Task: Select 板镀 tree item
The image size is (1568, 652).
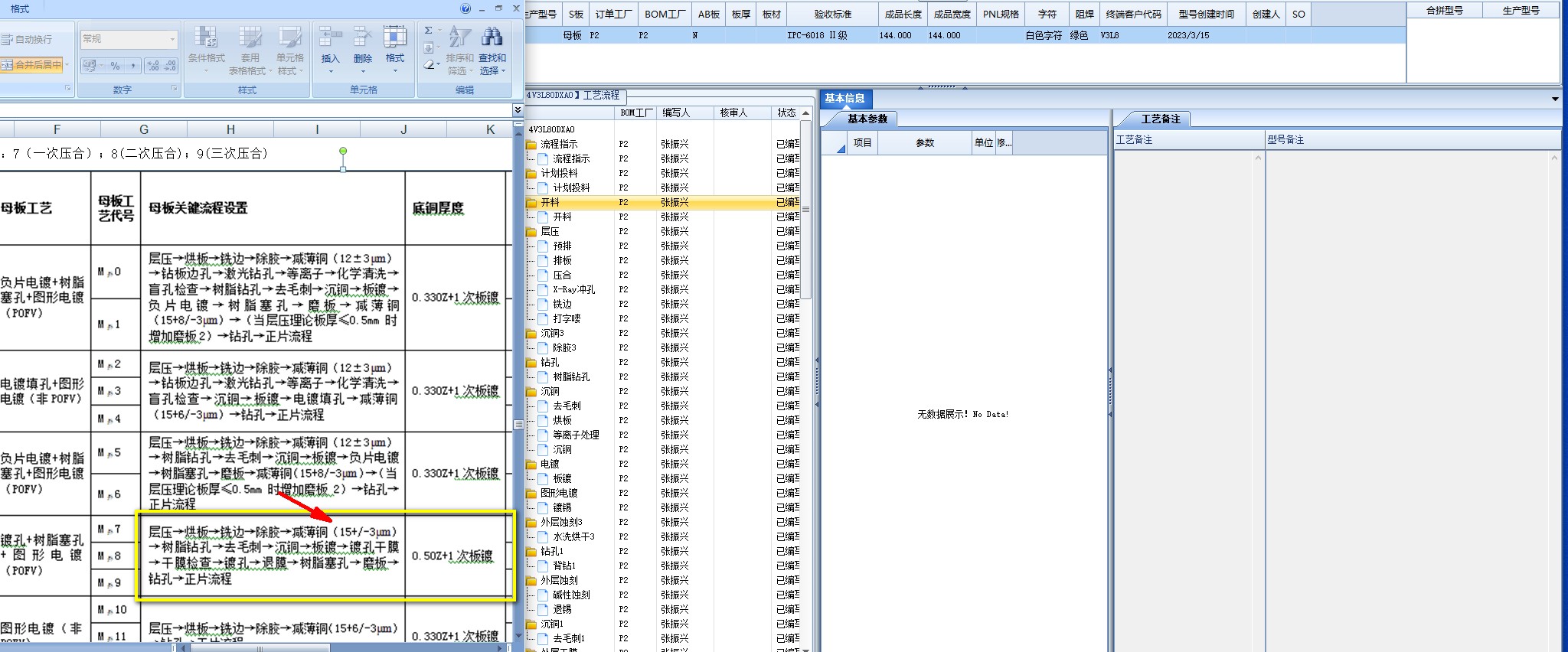Action: (562, 478)
